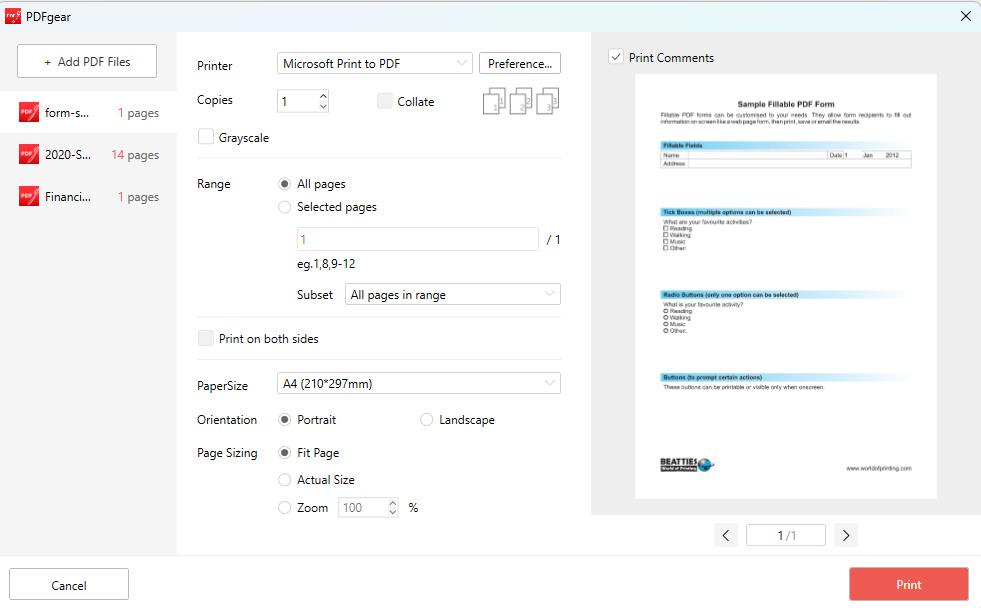
Task: Click the first collate pages preview icon
Action: [x=493, y=100]
